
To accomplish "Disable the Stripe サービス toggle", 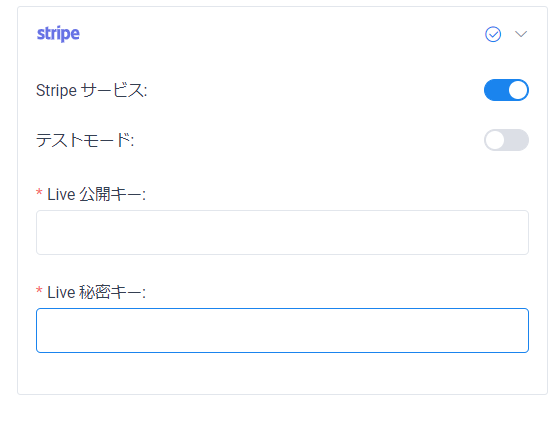I will (506, 90).
